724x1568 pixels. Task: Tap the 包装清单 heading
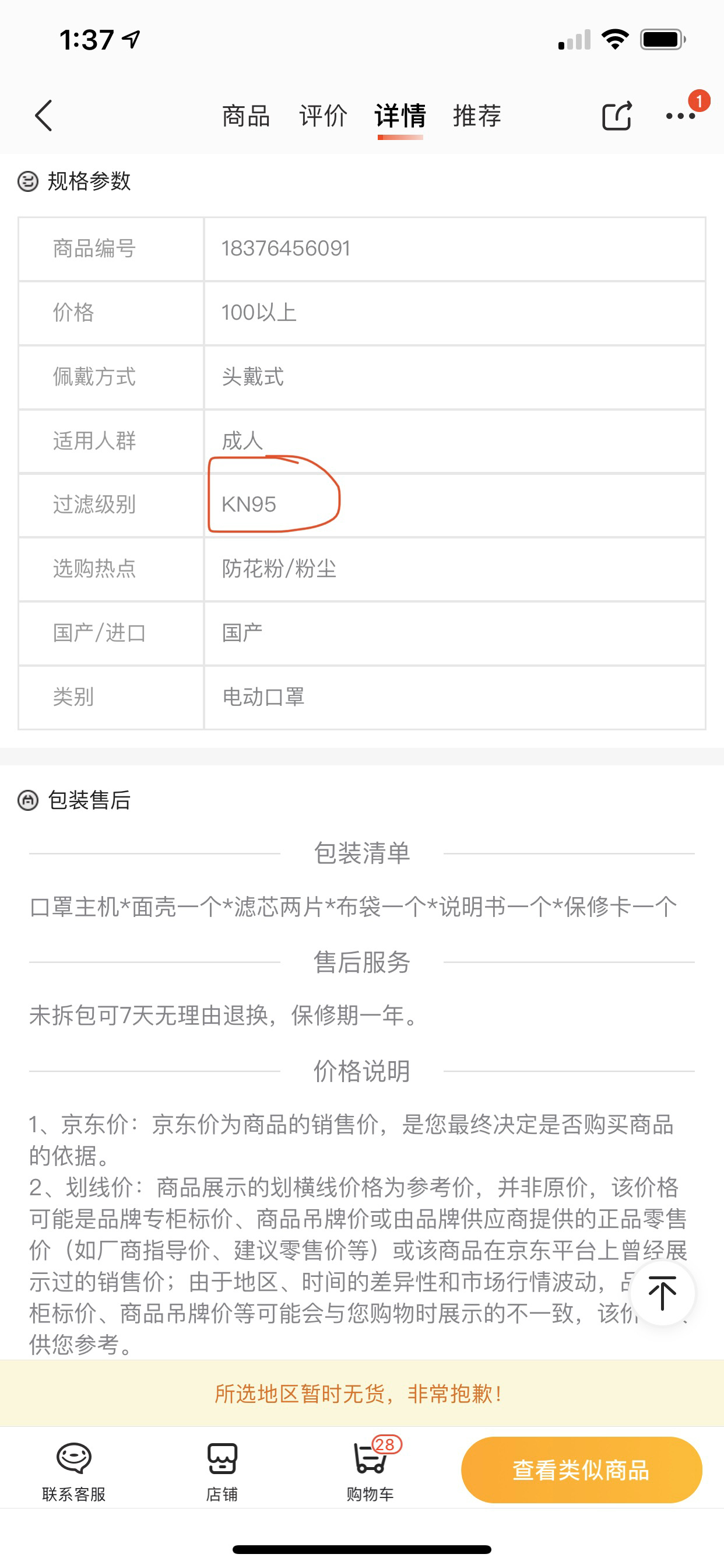[361, 853]
